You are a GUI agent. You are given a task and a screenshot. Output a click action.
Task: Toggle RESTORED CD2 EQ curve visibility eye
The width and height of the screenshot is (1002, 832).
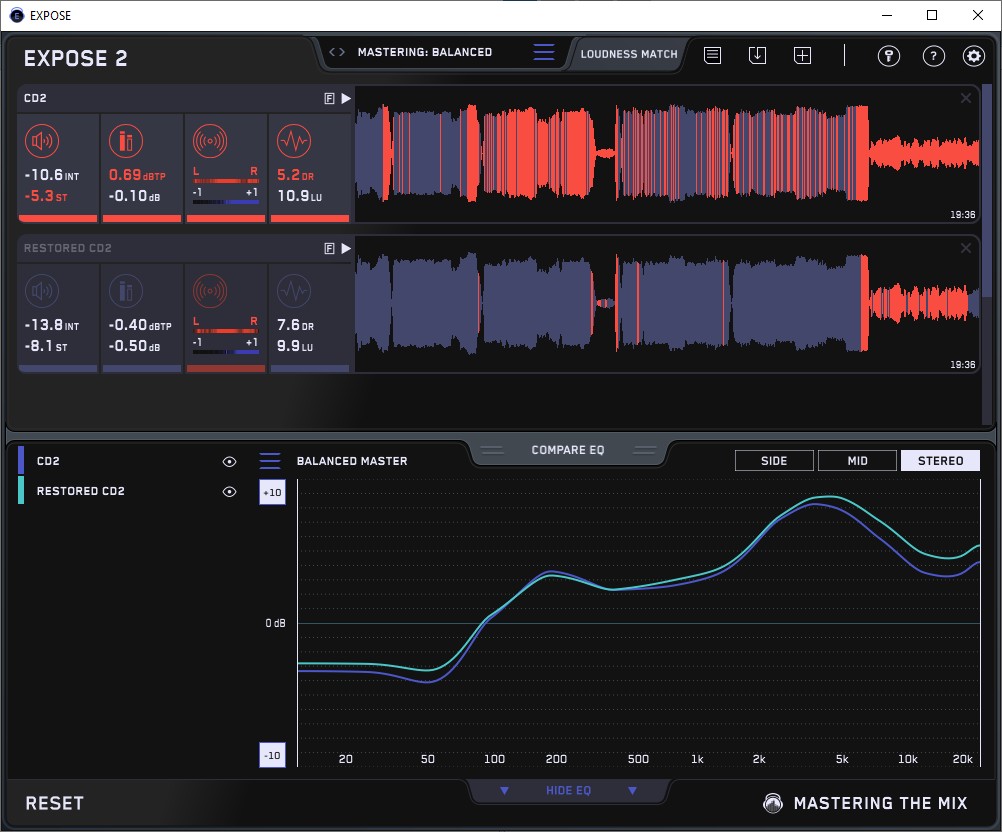pos(229,491)
